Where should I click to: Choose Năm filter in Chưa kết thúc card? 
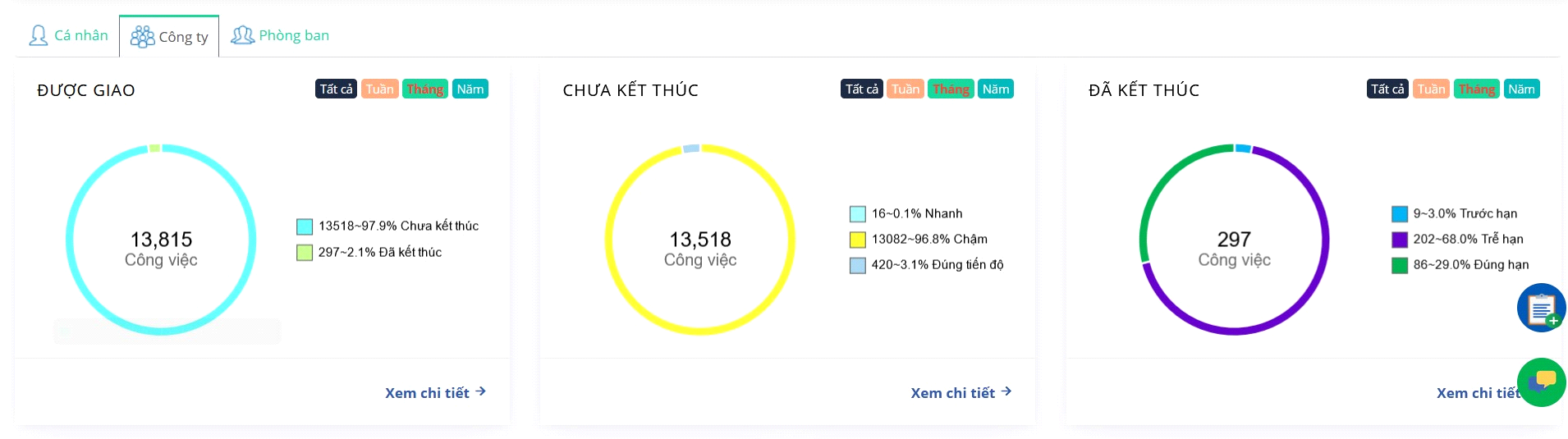coord(996,89)
